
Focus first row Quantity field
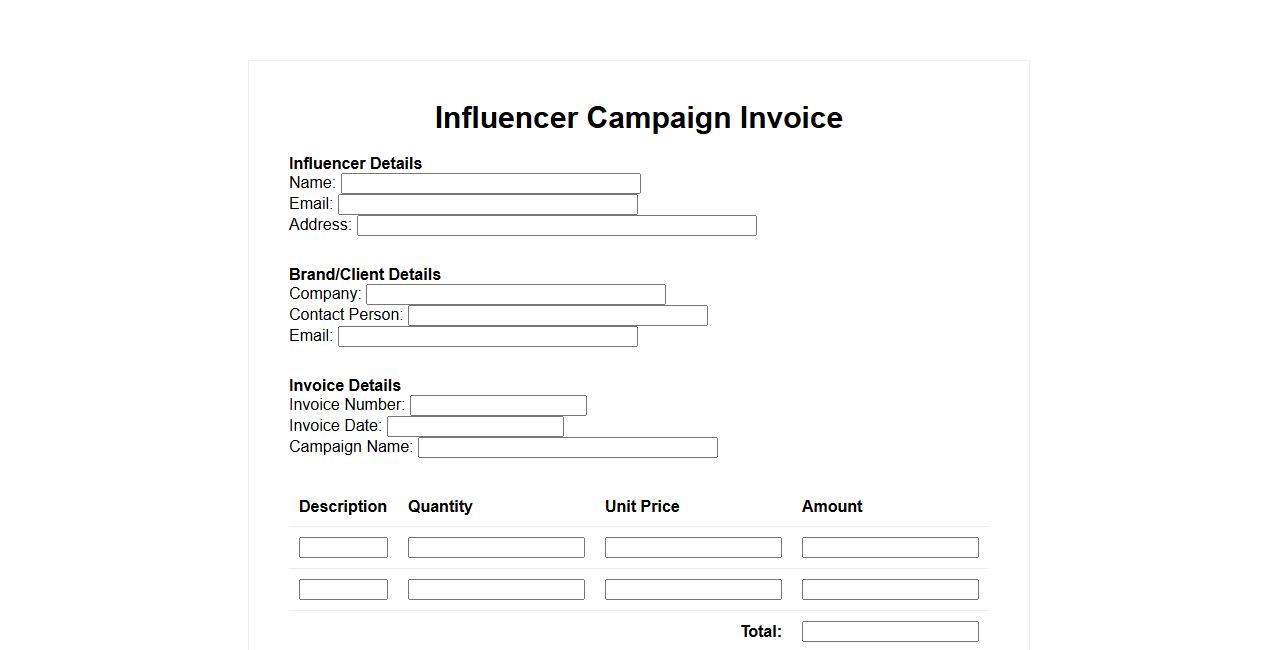coord(496,548)
